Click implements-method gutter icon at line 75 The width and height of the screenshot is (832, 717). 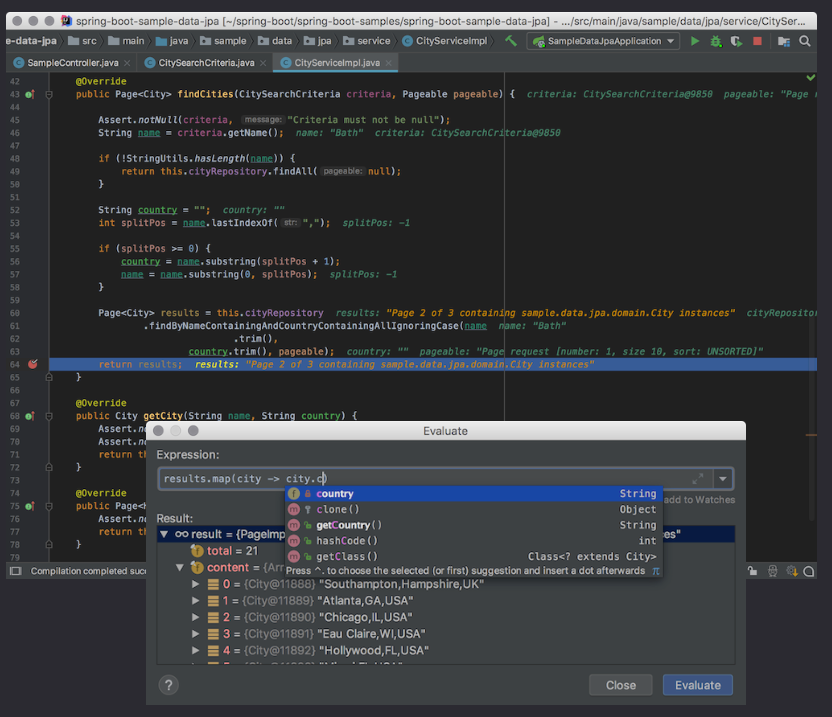[30, 506]
